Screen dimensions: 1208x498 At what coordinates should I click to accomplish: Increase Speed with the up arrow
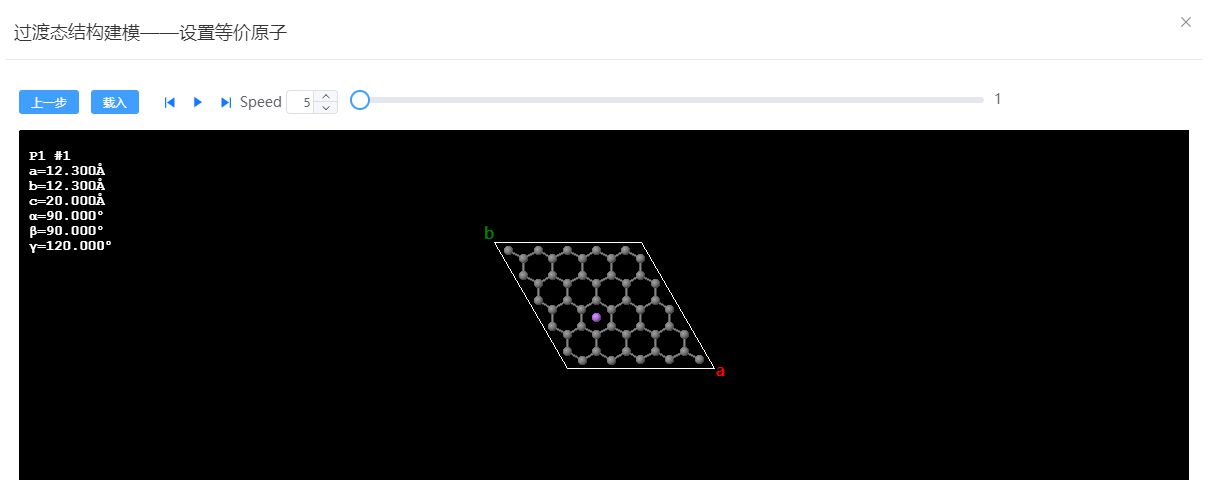[x=326, y=97]
